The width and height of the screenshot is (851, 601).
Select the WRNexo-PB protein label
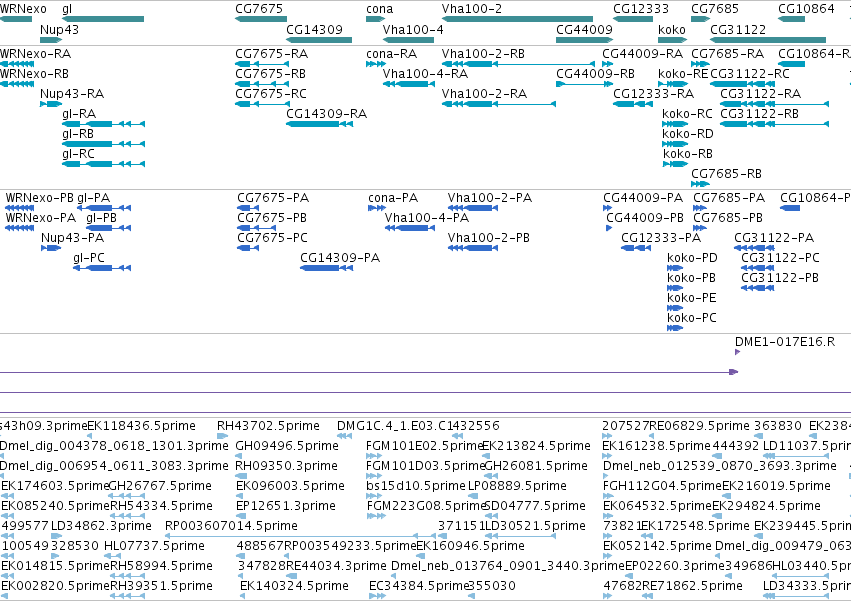coord(40,198)
